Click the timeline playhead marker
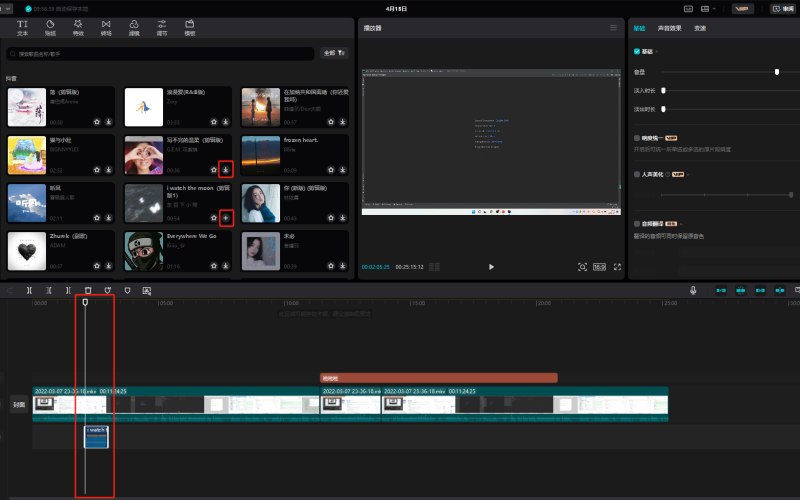800x500 pixels. point(85,302)
